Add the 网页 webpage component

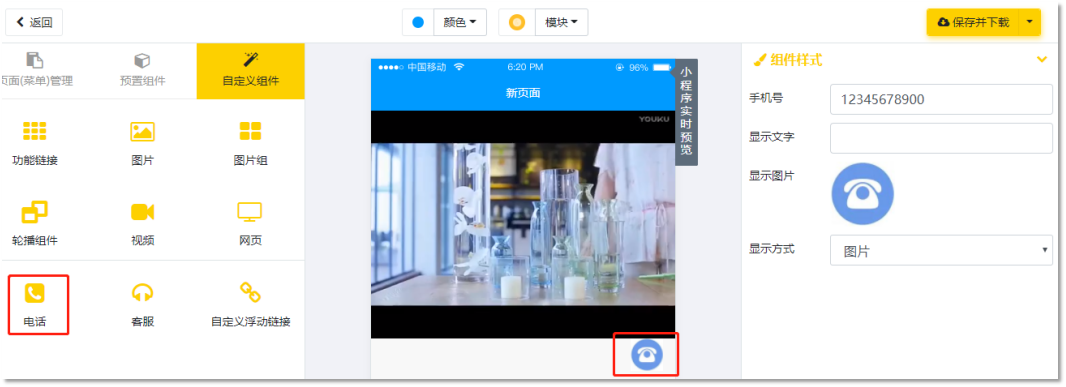(x=250, y=224)
